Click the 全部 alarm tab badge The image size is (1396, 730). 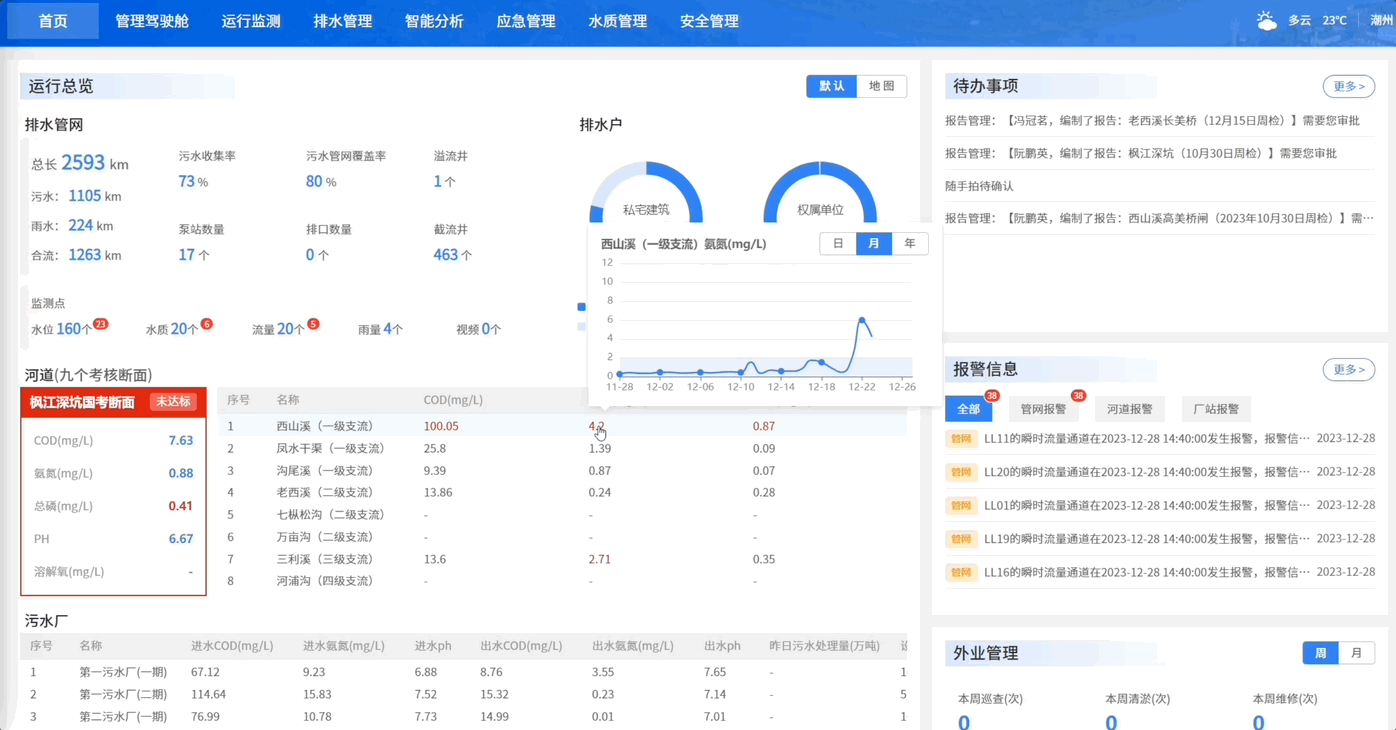[x=991, y=396]
